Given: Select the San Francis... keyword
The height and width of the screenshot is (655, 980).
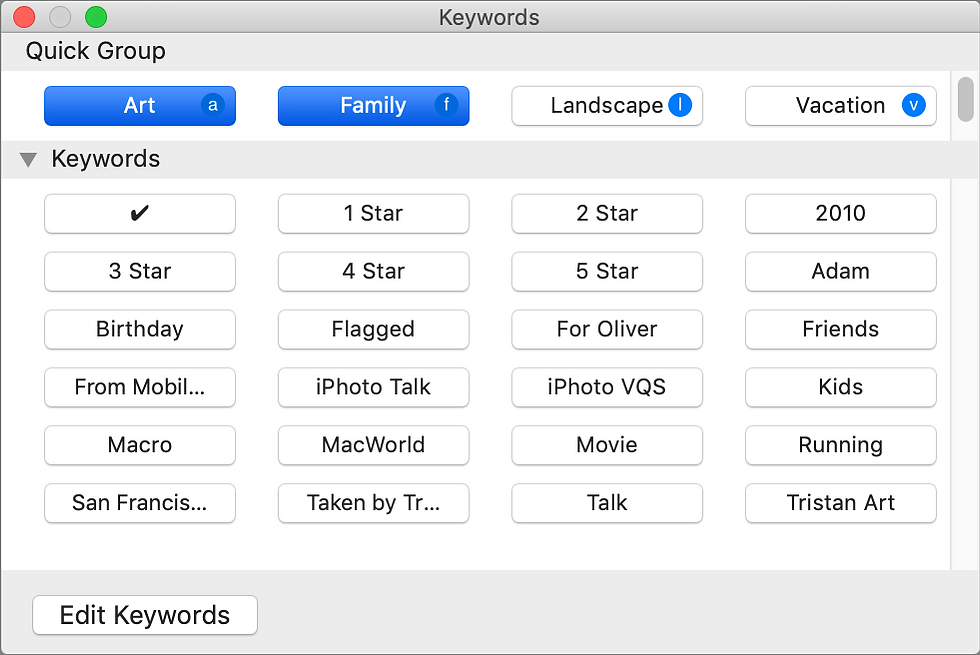Looking at the screenshot, I should point(140,503).
